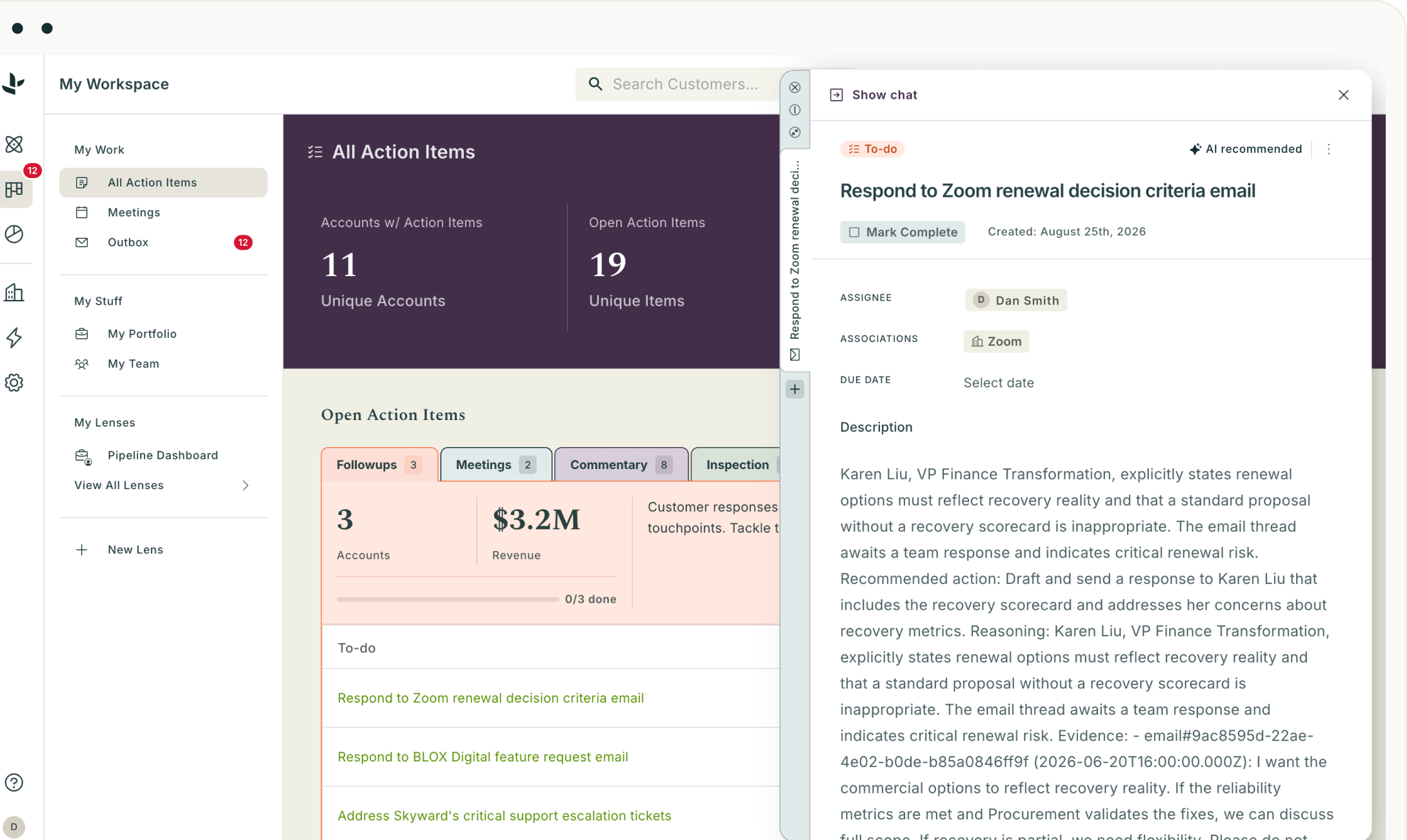Click the app logo in the sidebar
Image resolution: width=1407 pixels, height=840 pixels.
pyautogui.click(x=14, y=83)
